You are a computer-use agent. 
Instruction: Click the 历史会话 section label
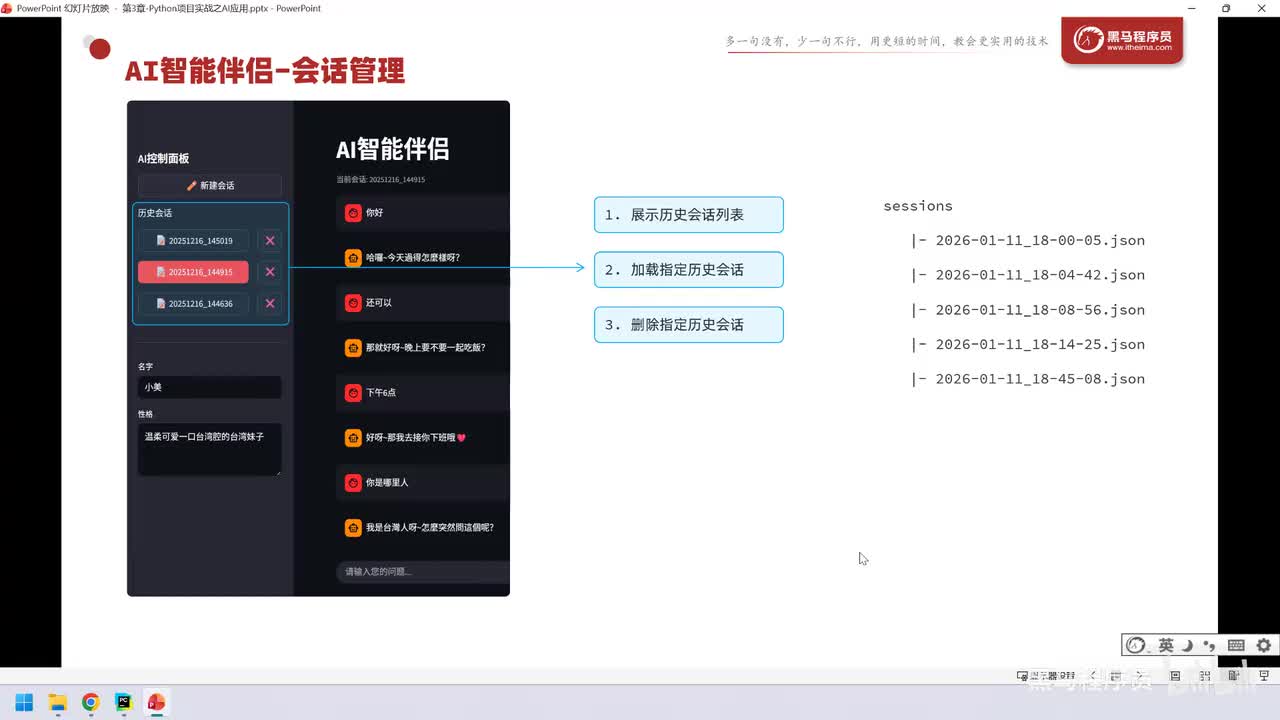[x=155, y=213]
